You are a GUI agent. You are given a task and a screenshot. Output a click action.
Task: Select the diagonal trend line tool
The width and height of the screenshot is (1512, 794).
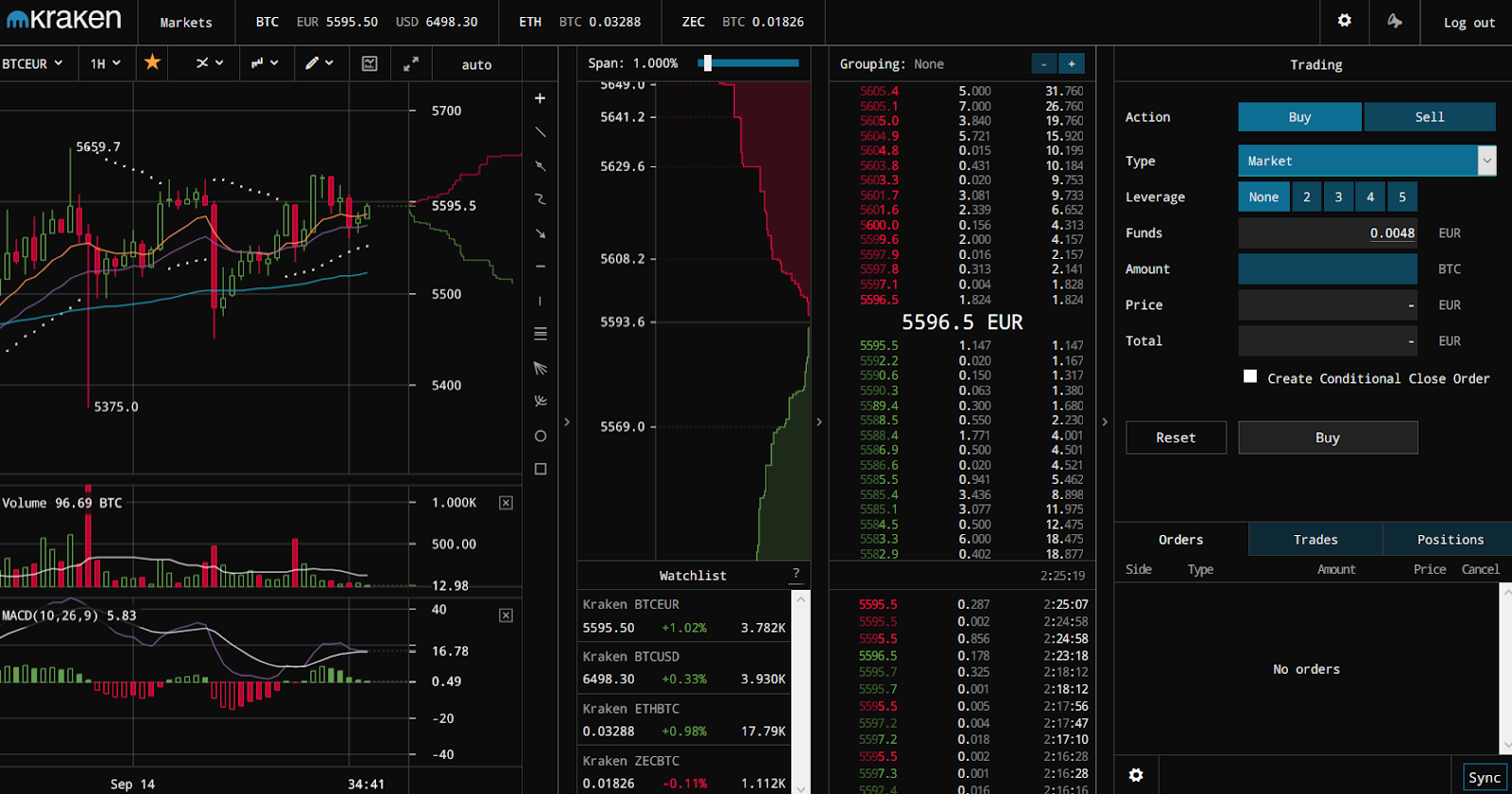point(540,132)
